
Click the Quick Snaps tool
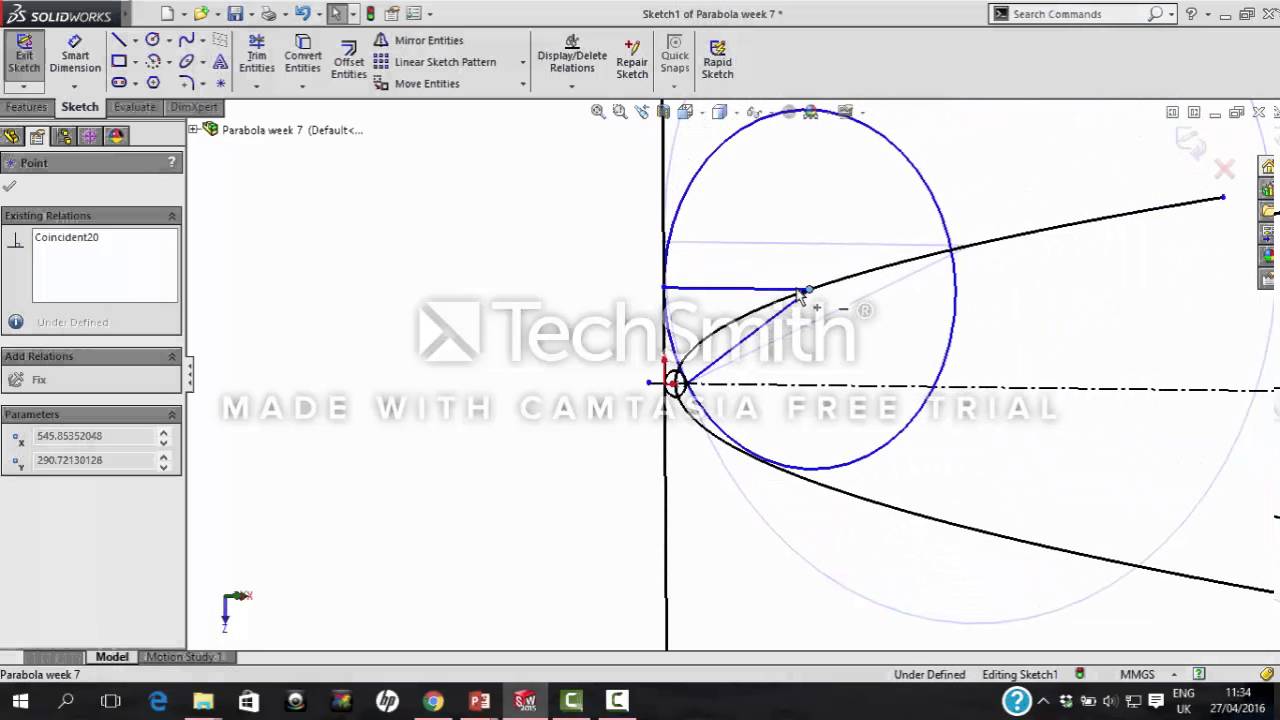(x=675, y=54)
